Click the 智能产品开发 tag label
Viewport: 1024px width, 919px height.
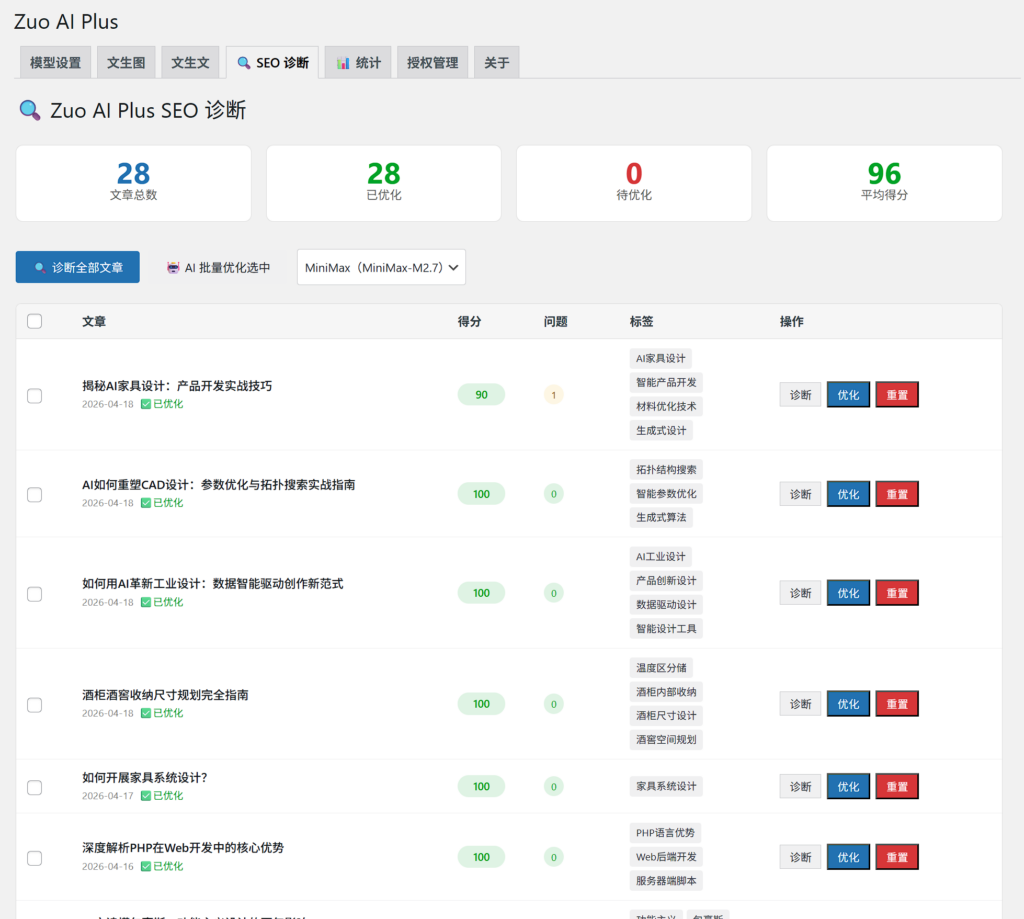pos(667,382)
